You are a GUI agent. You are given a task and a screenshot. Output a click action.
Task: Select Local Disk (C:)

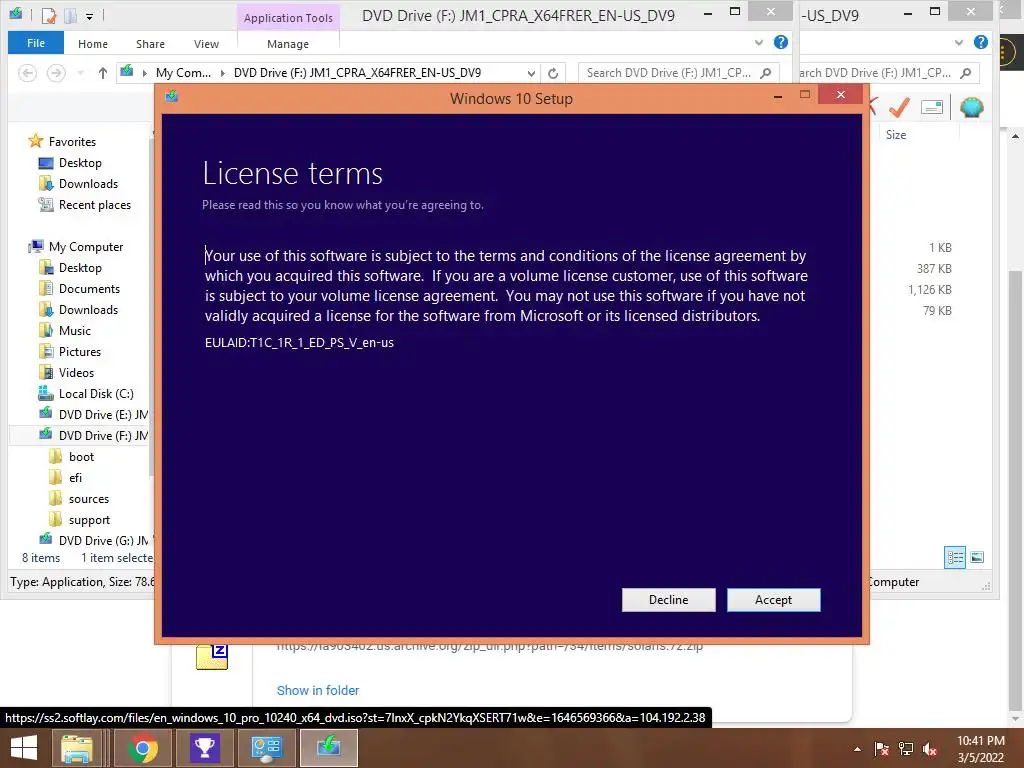click(96, 394)
